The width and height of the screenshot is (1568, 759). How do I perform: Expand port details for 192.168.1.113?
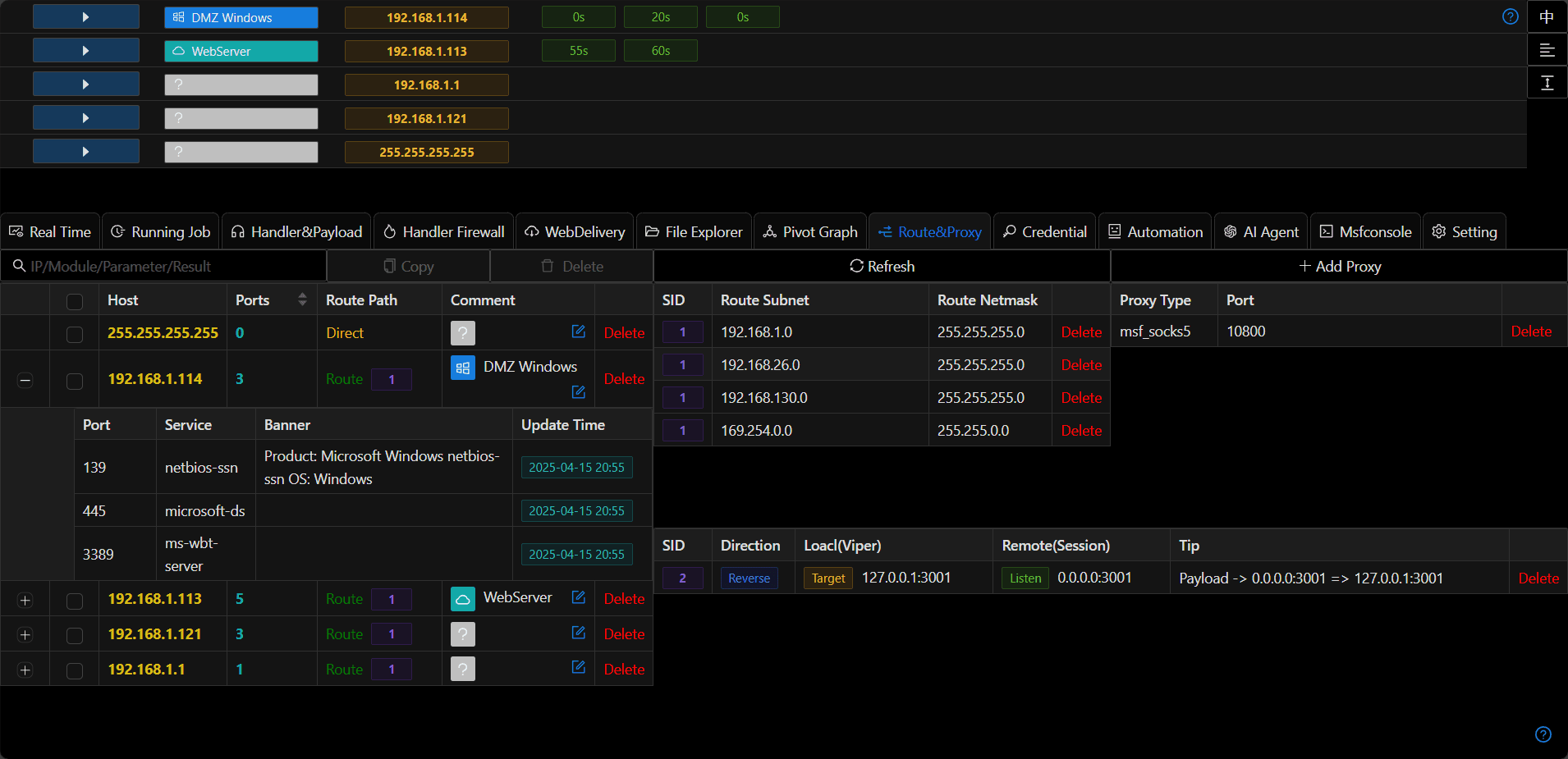tap(25, 601)
